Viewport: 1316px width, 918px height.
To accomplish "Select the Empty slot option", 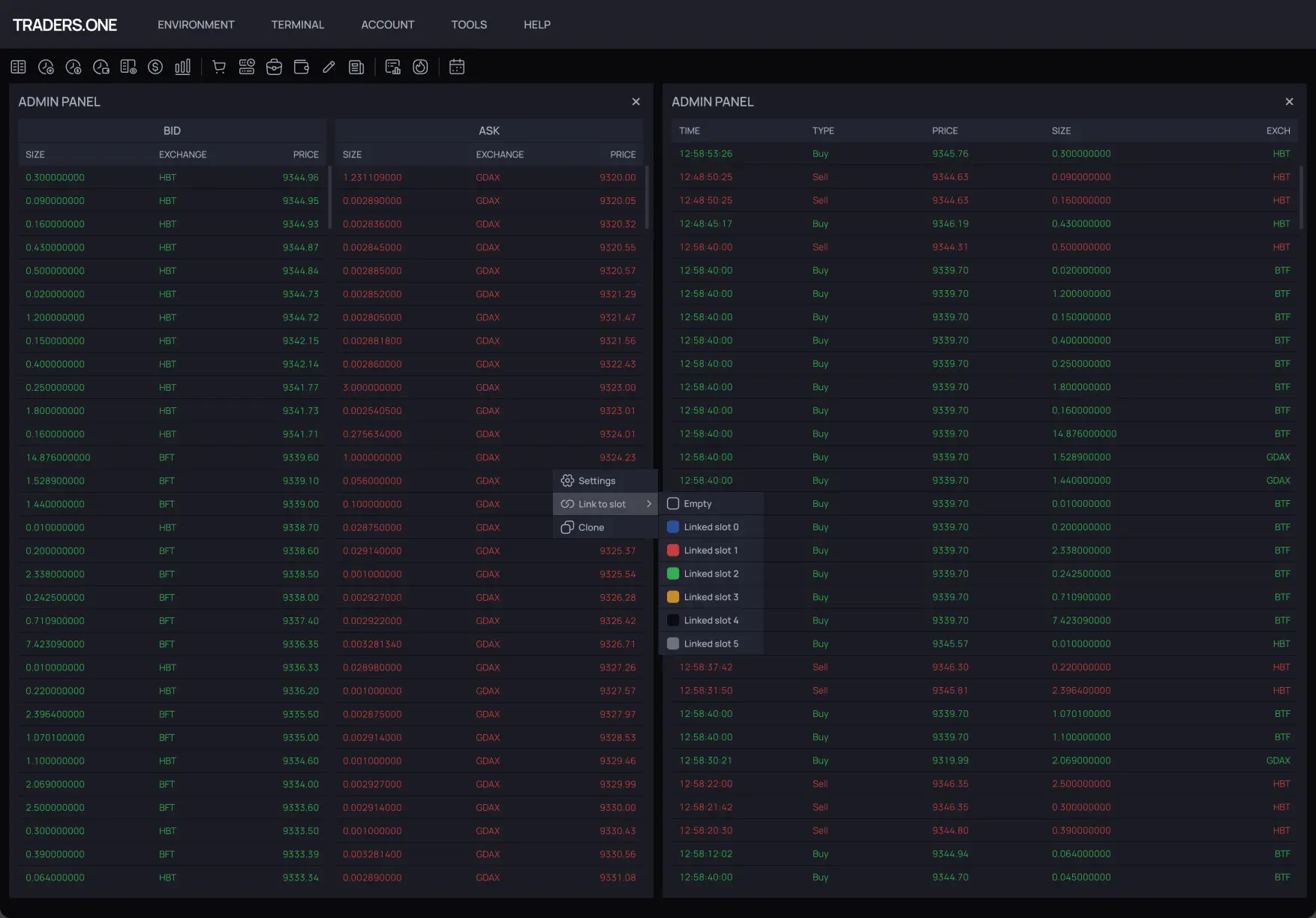I will click(x=698, y=503).
